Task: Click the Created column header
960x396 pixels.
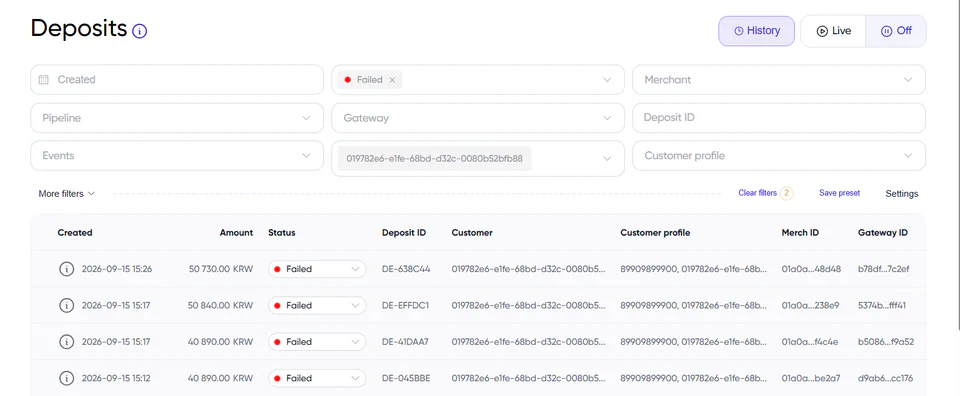Action: click(75, 233)
